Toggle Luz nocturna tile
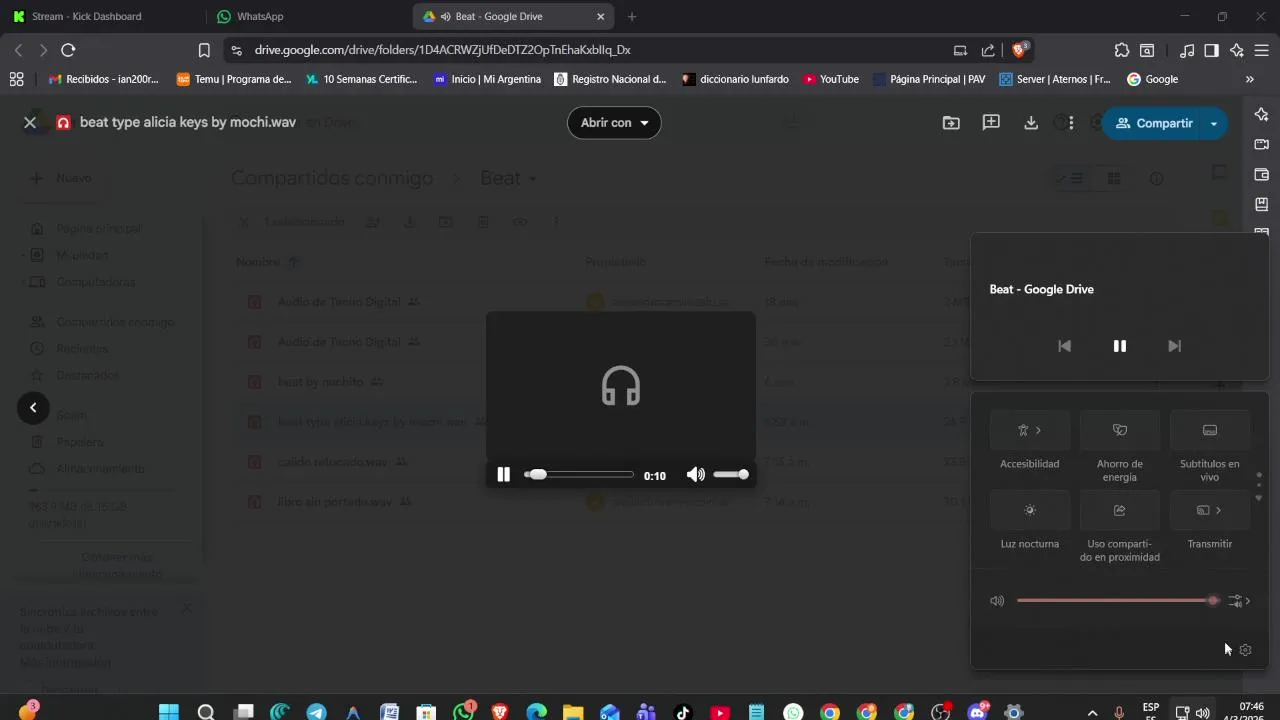This screenshot has height=720, width=1280. (x=1030, y=510)
